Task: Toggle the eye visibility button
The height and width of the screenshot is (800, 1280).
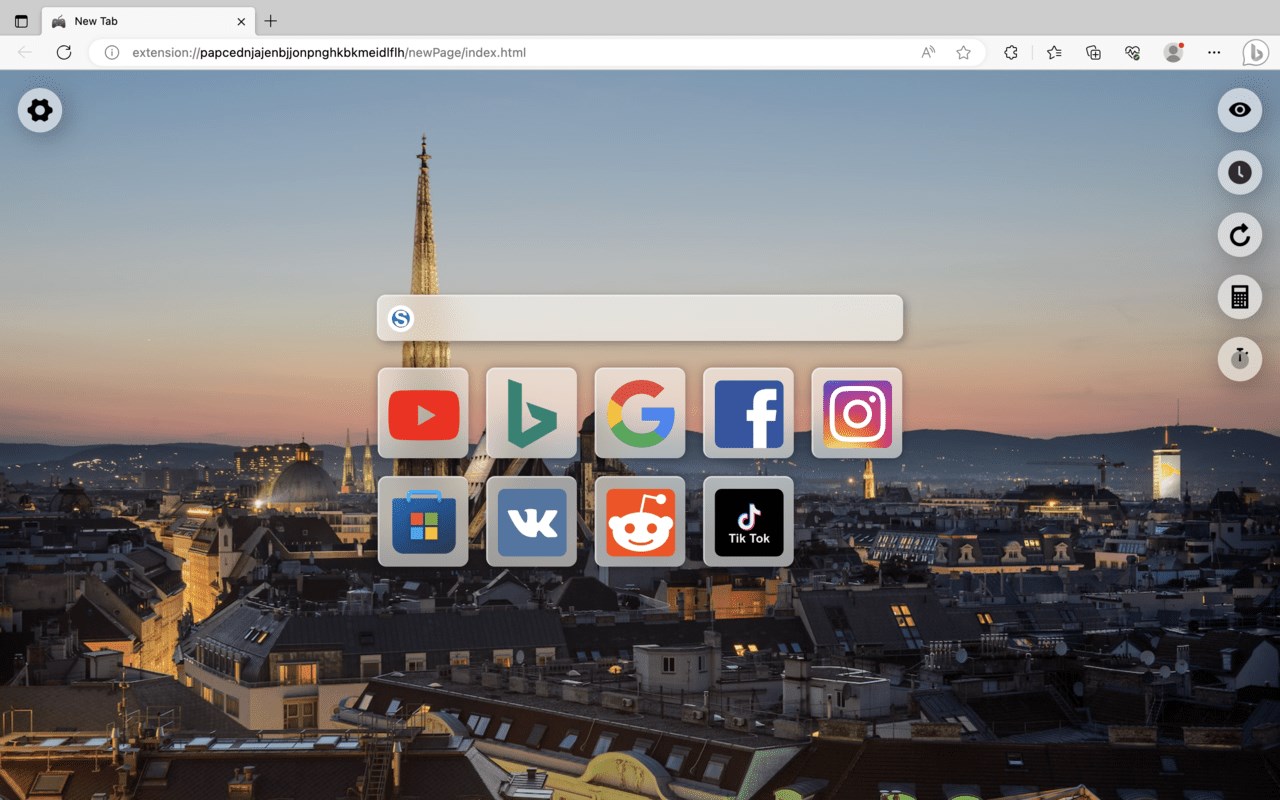Action: [1240, 110]
